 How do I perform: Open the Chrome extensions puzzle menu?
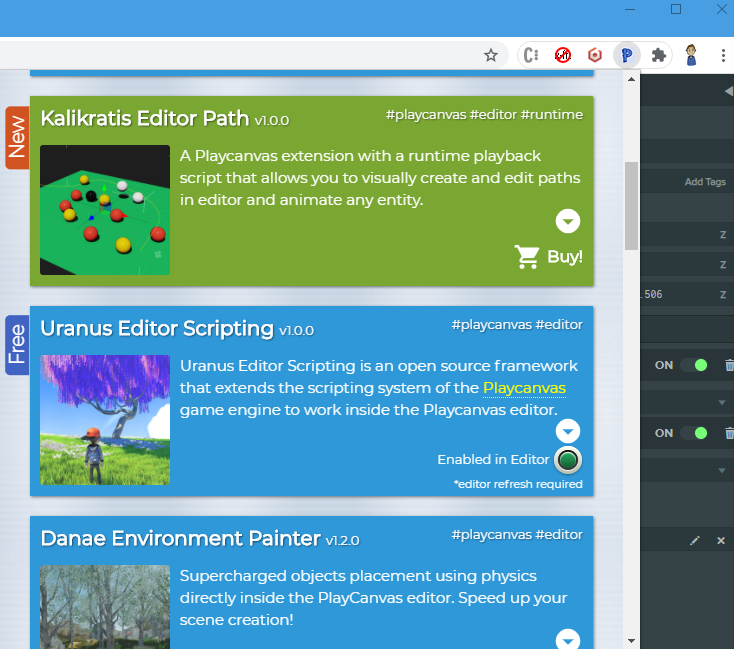click(658, 56)
